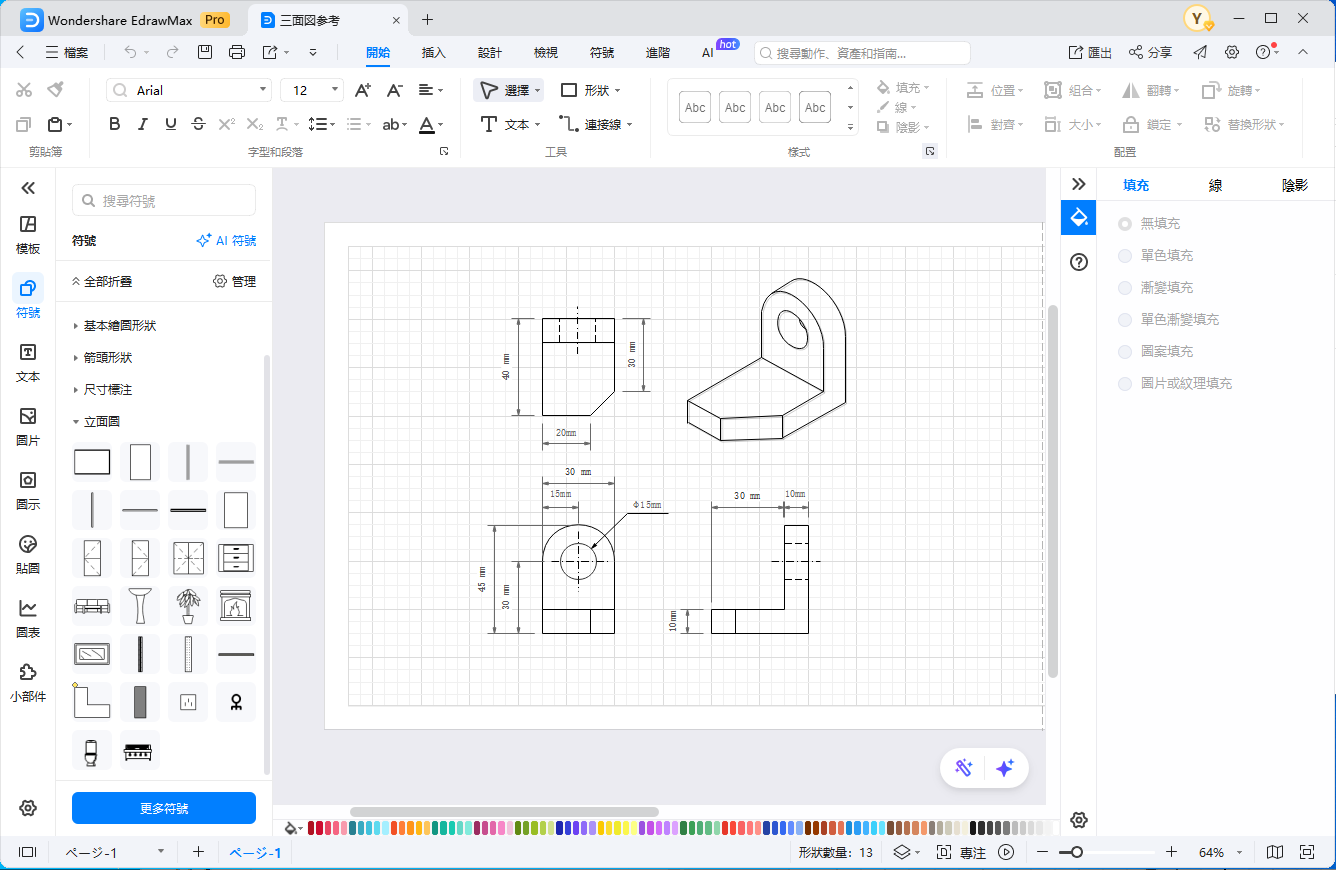Click the 匯出 export button
1336x870 pixels.
click(1090, 52)
